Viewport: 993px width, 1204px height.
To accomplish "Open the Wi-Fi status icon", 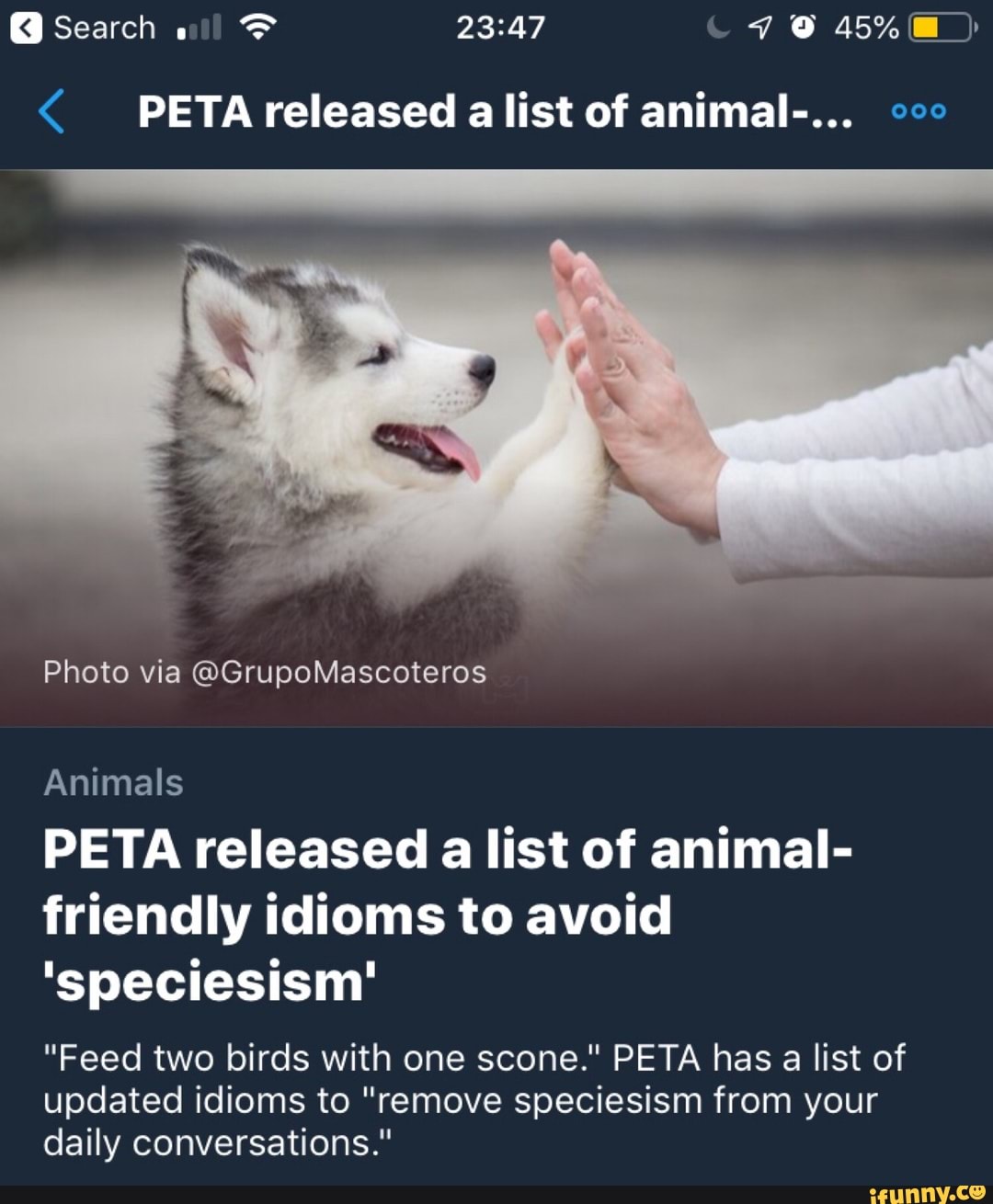I will pyautogui.click(x=256, y=26).
